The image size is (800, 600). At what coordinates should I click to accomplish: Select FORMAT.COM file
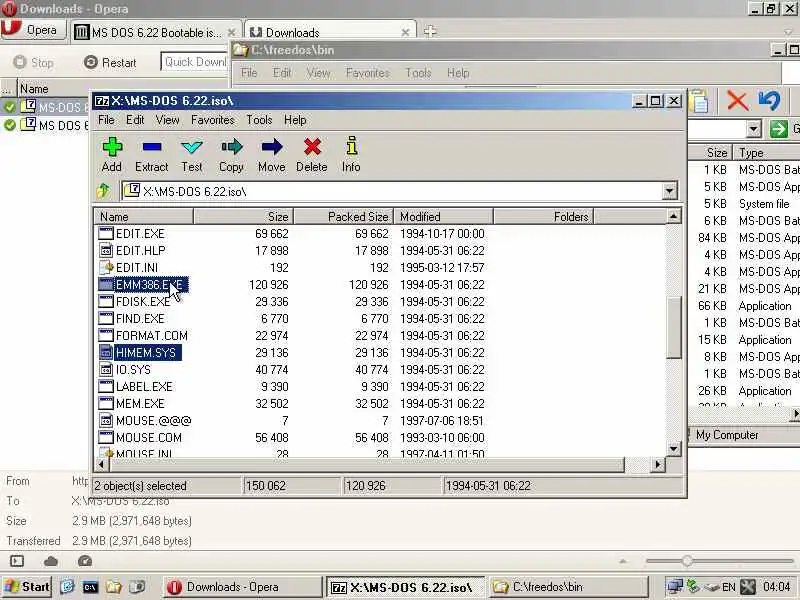tap(152, 336)
